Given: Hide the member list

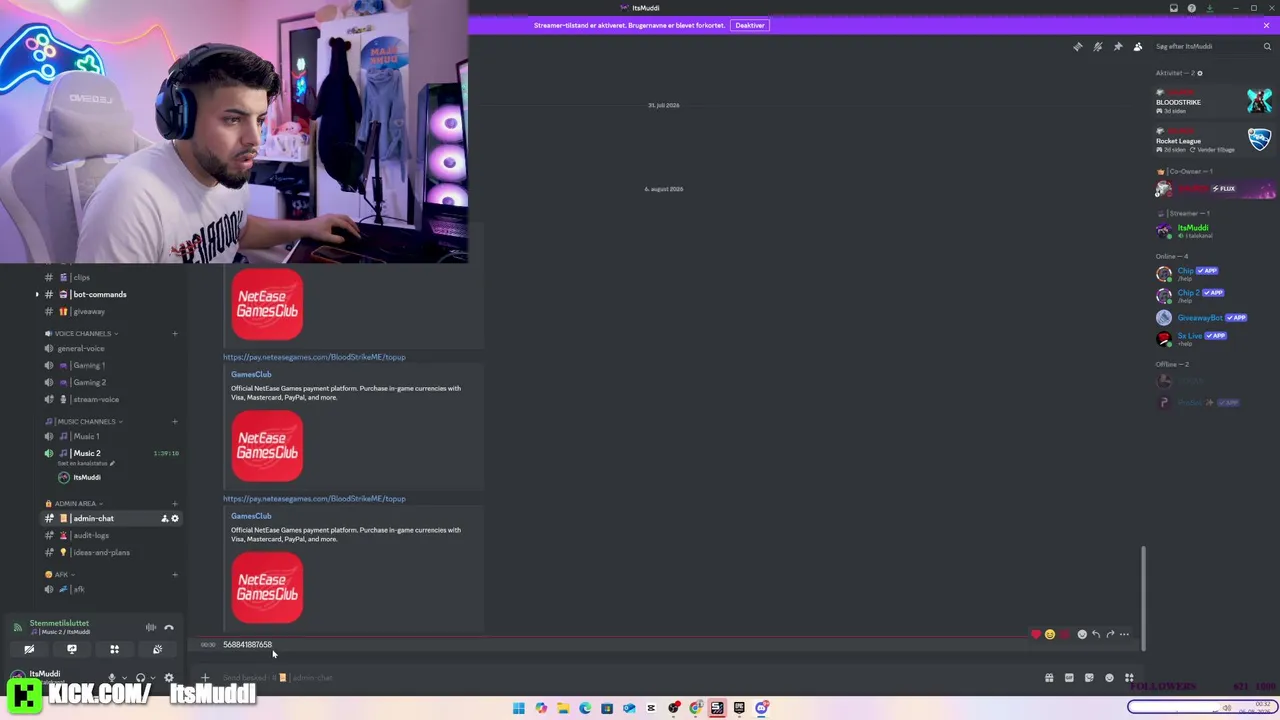Looking at the screenshot, I should click(x=1138, y=47).
